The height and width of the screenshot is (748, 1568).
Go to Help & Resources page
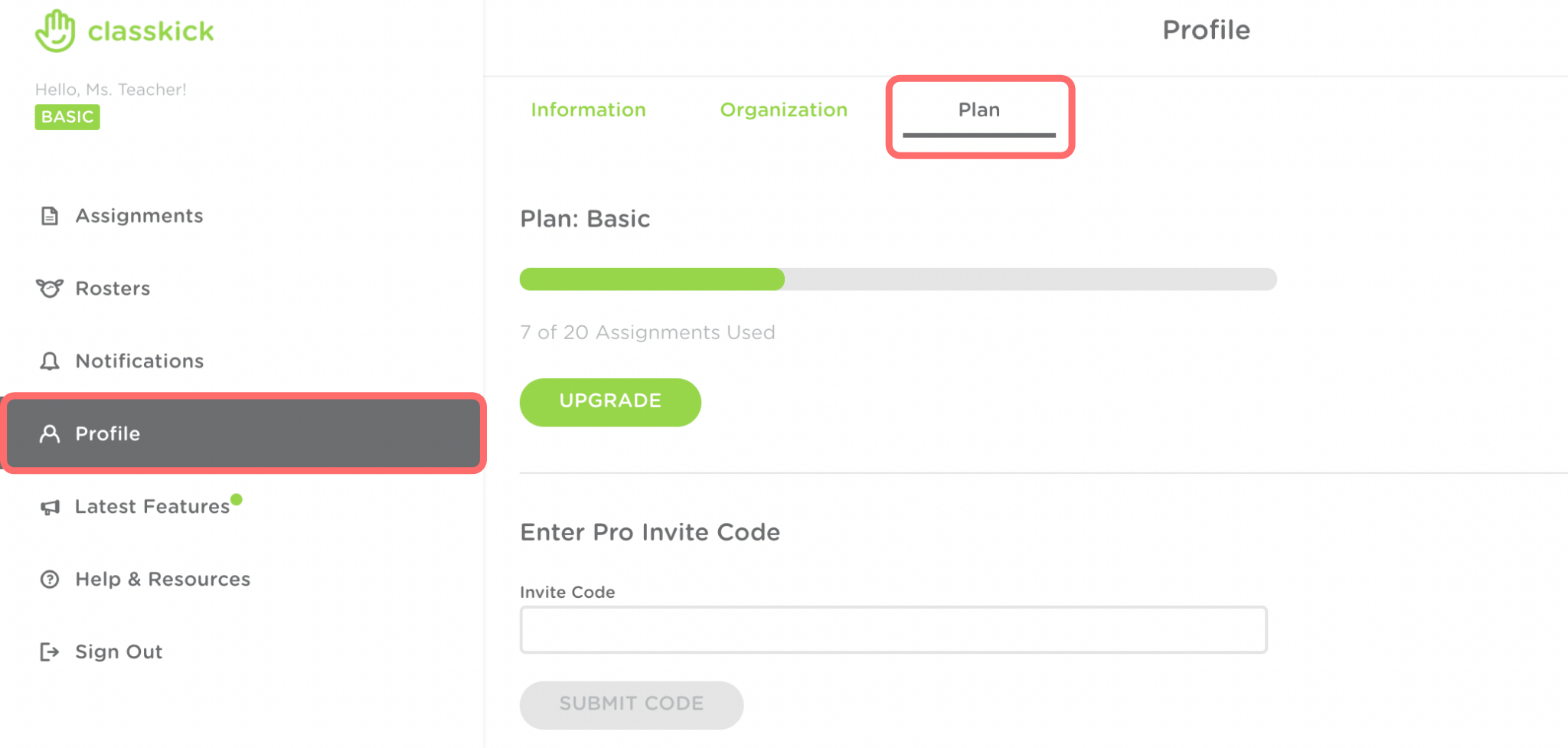(162, 580)
